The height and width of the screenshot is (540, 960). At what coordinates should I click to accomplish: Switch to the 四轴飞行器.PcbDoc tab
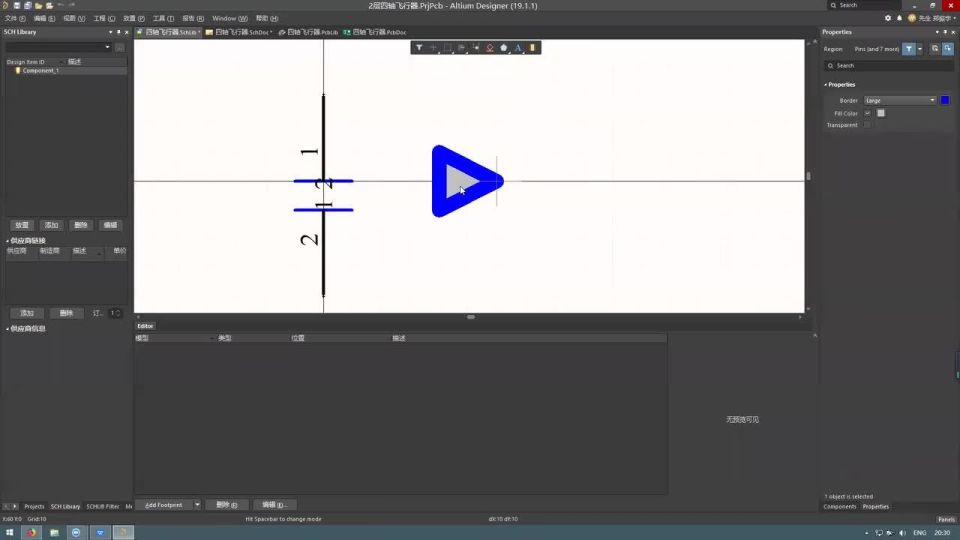pyautogui.click(x=375, y=32)
